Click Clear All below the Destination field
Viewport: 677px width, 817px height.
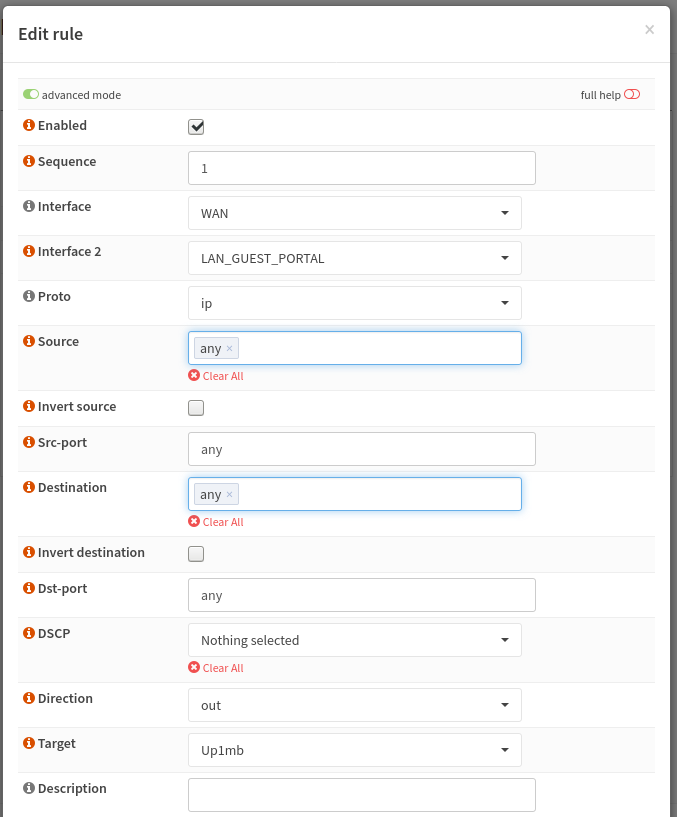click(x=222, y=522)
